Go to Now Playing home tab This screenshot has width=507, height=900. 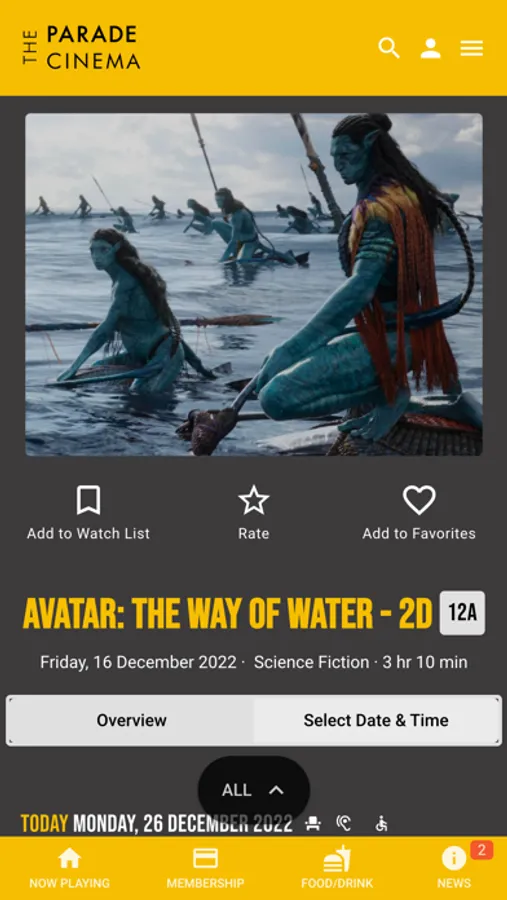coord(69,868)
